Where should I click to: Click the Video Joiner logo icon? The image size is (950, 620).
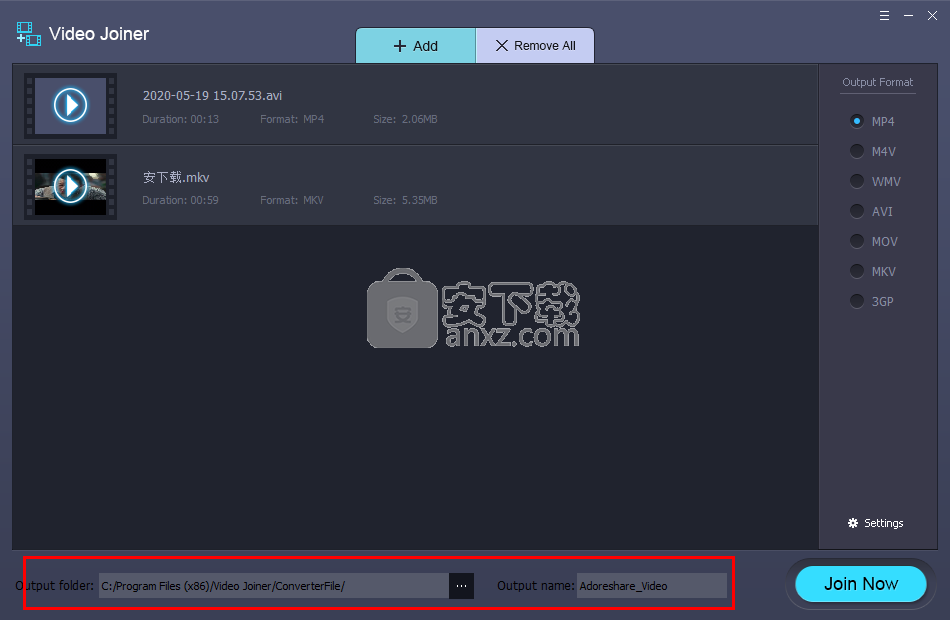click(x=28, y=34)
